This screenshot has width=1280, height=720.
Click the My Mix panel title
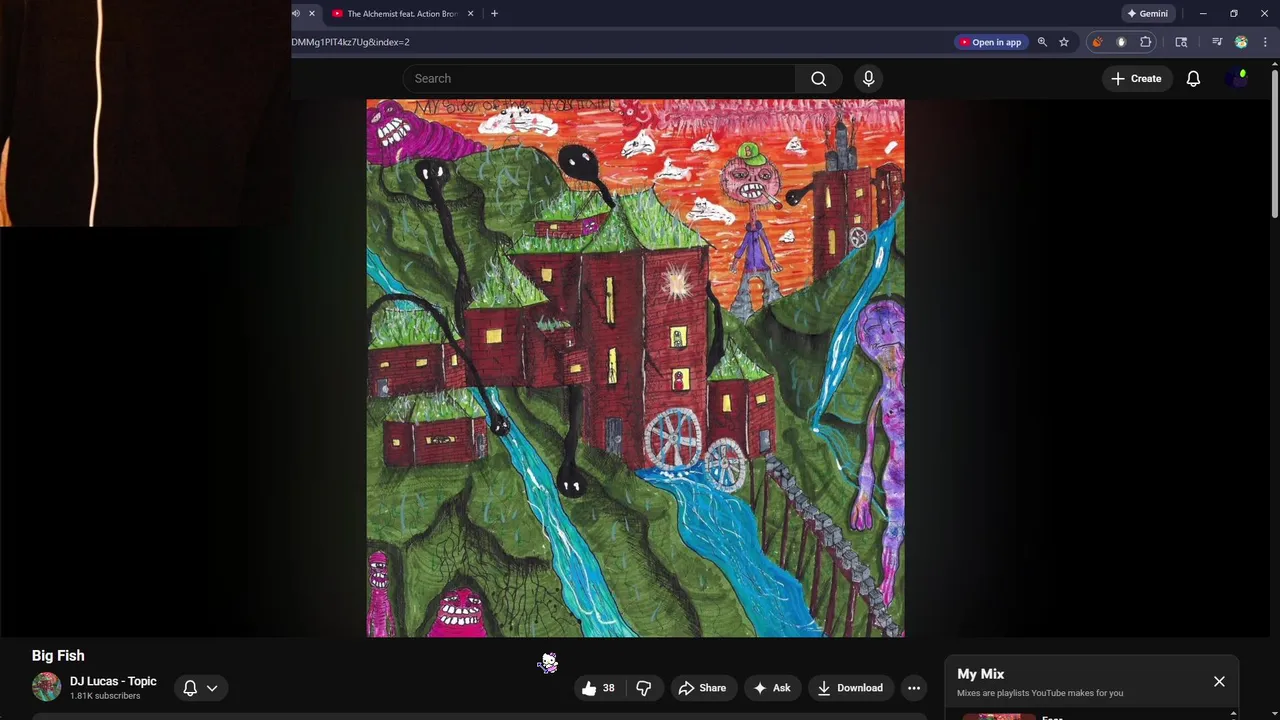pos(980,674)
